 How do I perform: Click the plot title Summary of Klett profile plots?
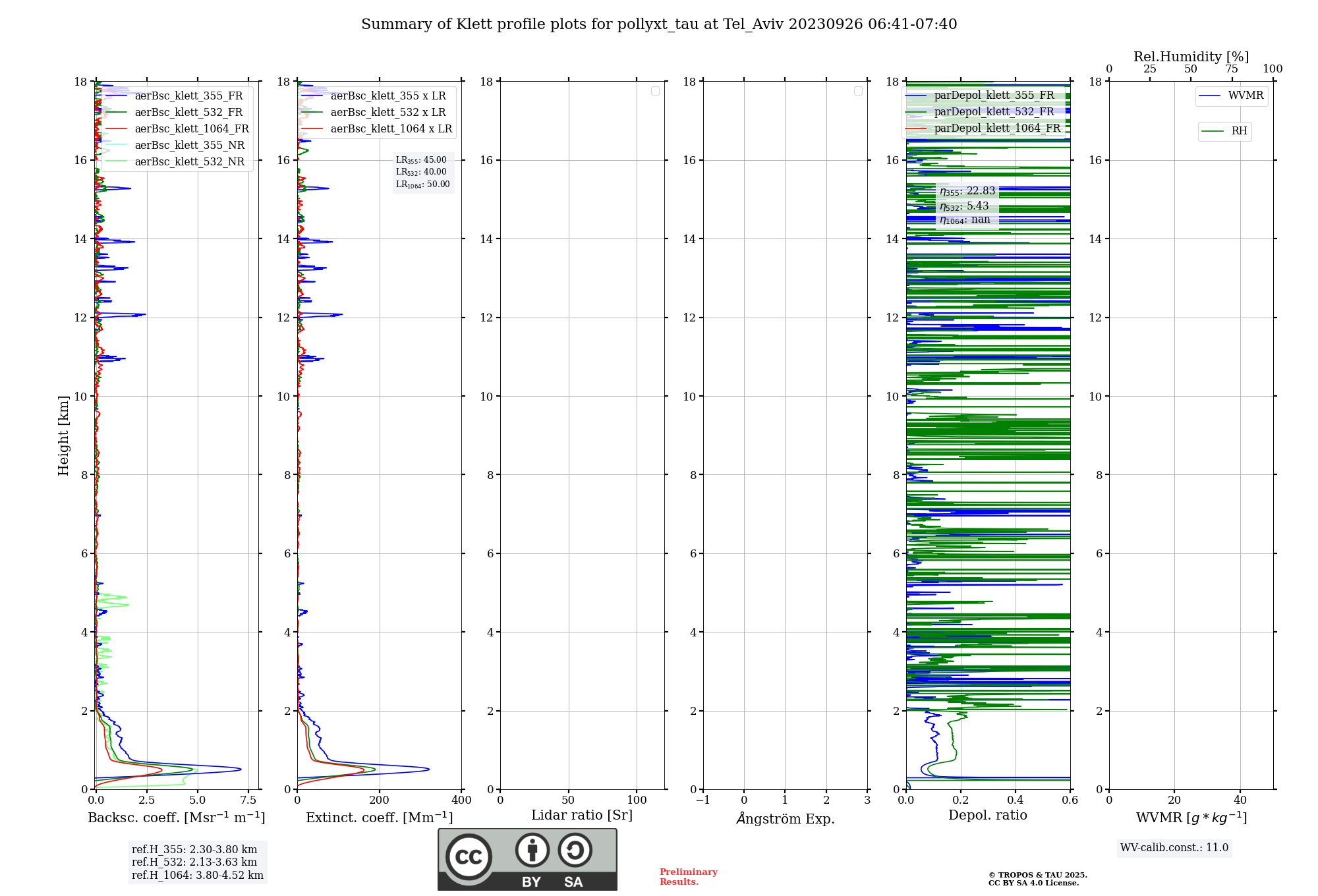pos(659,24)
